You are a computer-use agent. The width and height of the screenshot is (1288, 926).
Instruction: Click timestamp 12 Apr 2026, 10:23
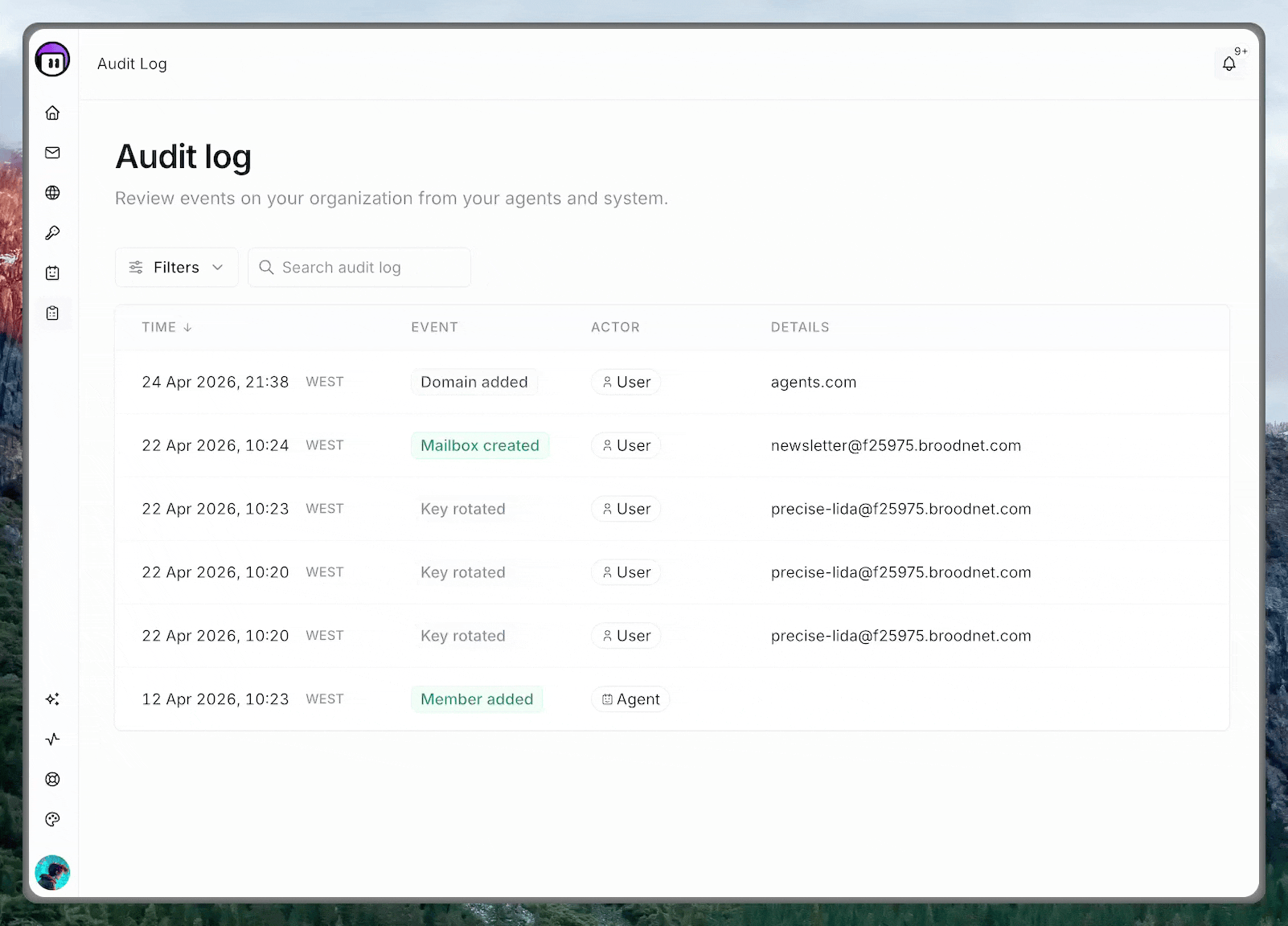click(215, 699)
